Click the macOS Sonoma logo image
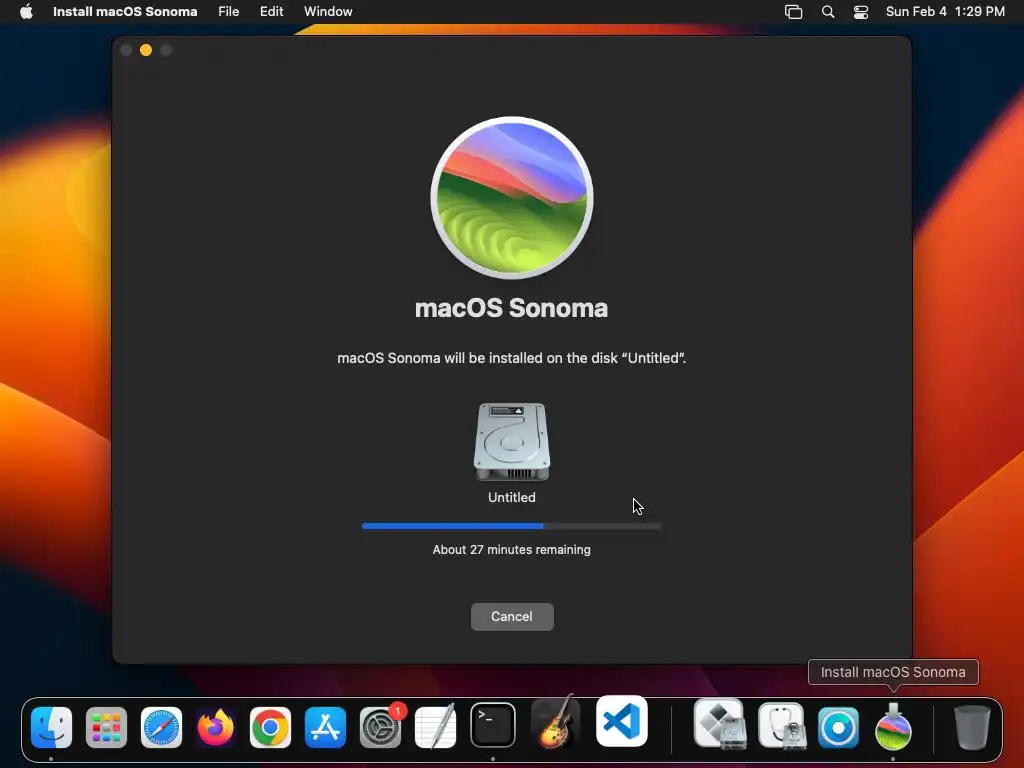 pos(512,198)
